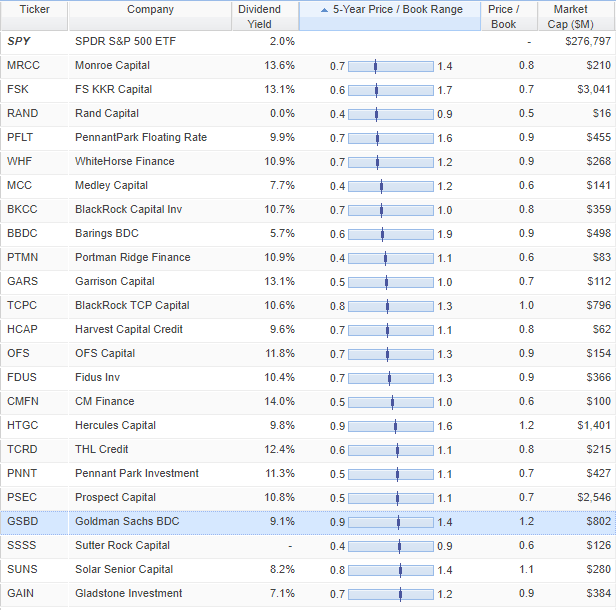Viewport: 616px width, 610px height.
Task: Click the PennantPark Floating Rate company name
Action: tap(141, 137)
